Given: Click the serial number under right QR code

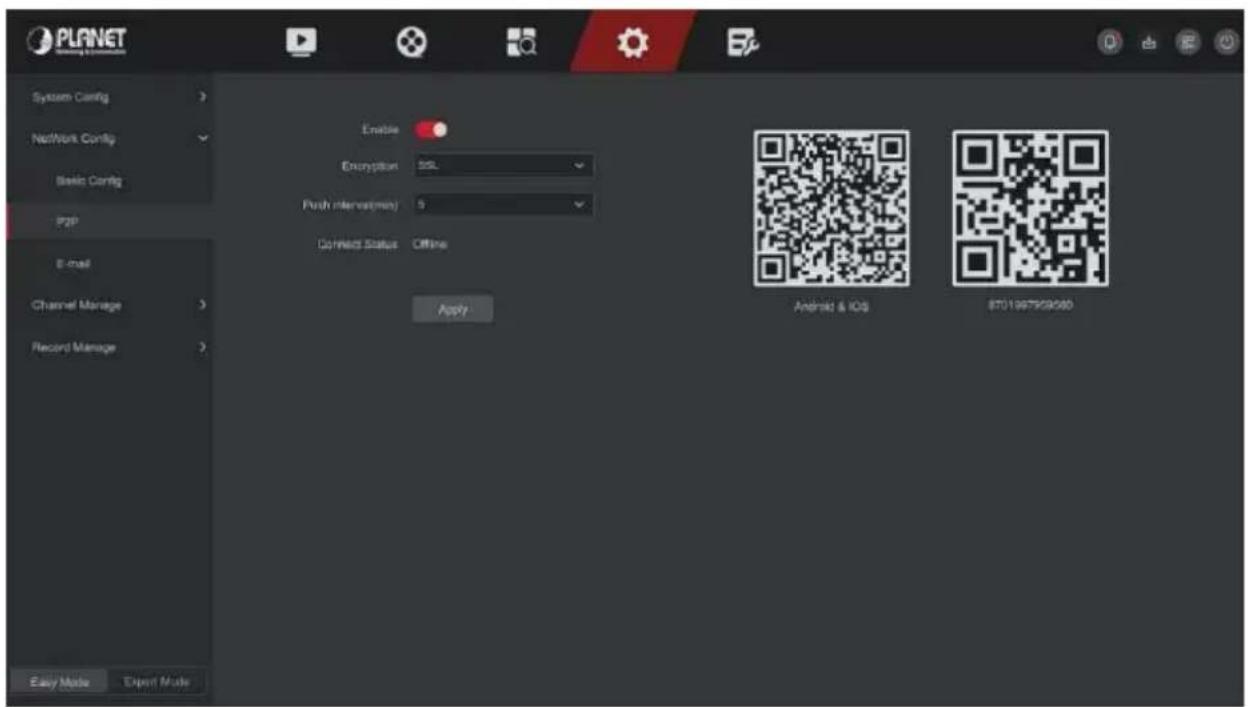Looking at the screenshot, I should pyautogui.click(x=1031, y=306).
